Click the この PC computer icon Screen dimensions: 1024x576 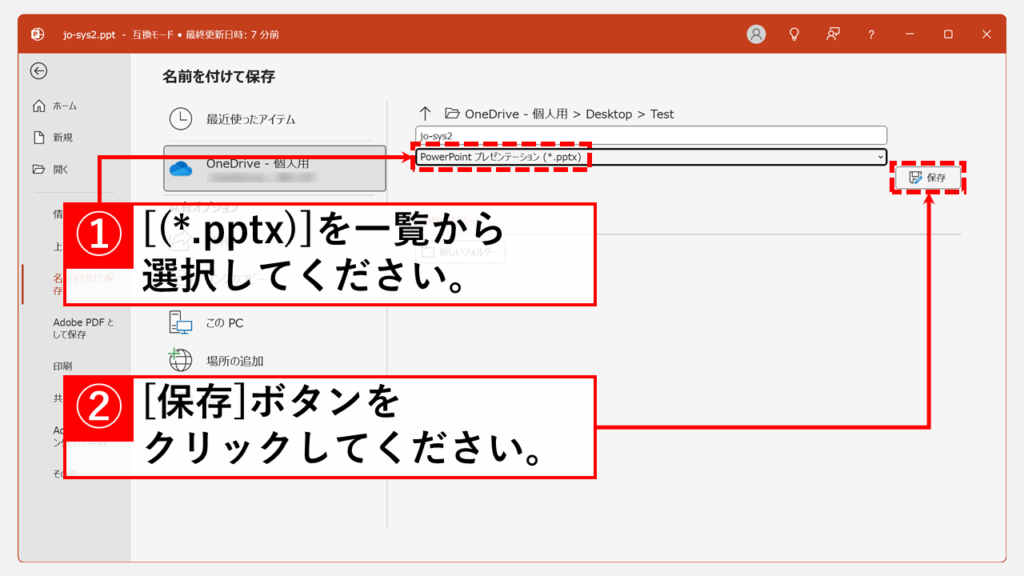tap(181, 323)
